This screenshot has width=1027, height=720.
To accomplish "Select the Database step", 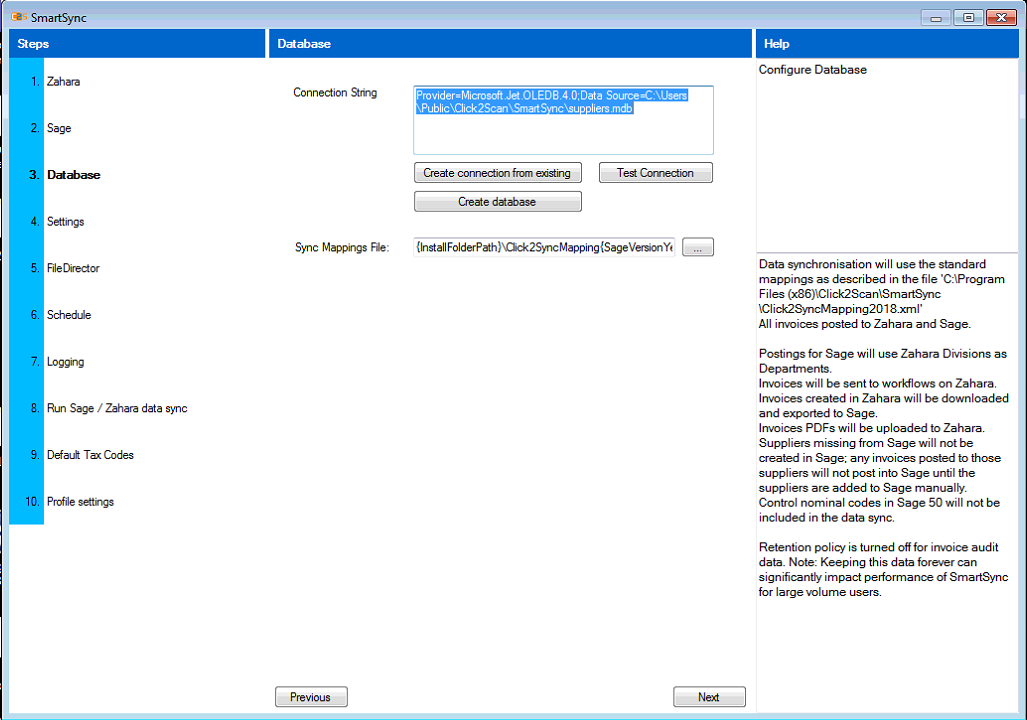I will tap(73, 175).
